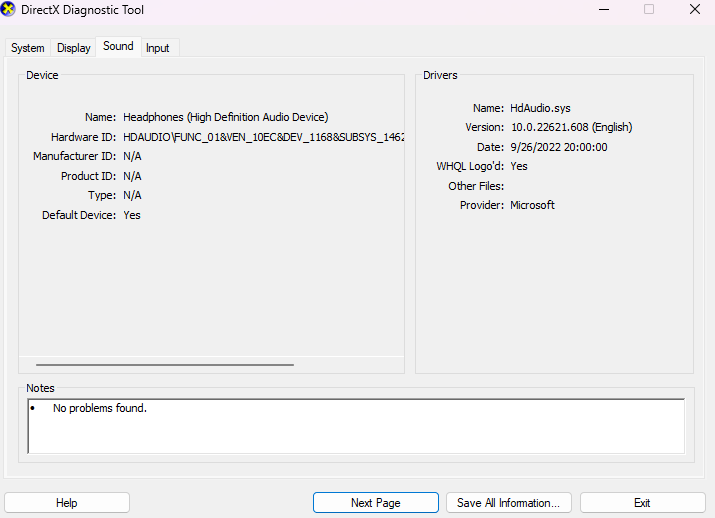Minimize the DirectX Diagnostic Tool window
This screenshot has width=715, height=518.
[604, 9]
